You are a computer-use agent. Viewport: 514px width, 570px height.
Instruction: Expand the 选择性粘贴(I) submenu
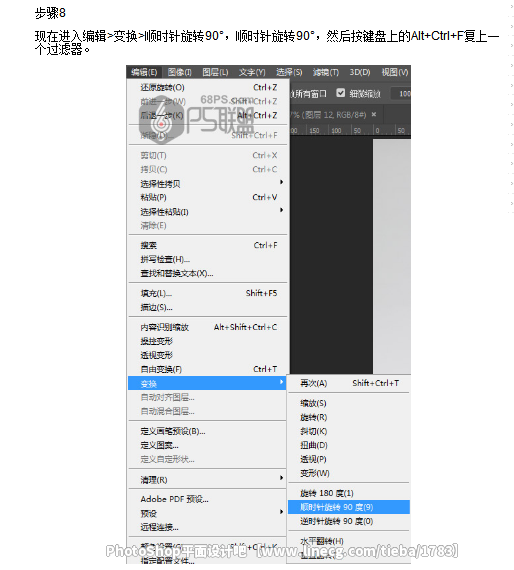208,211
